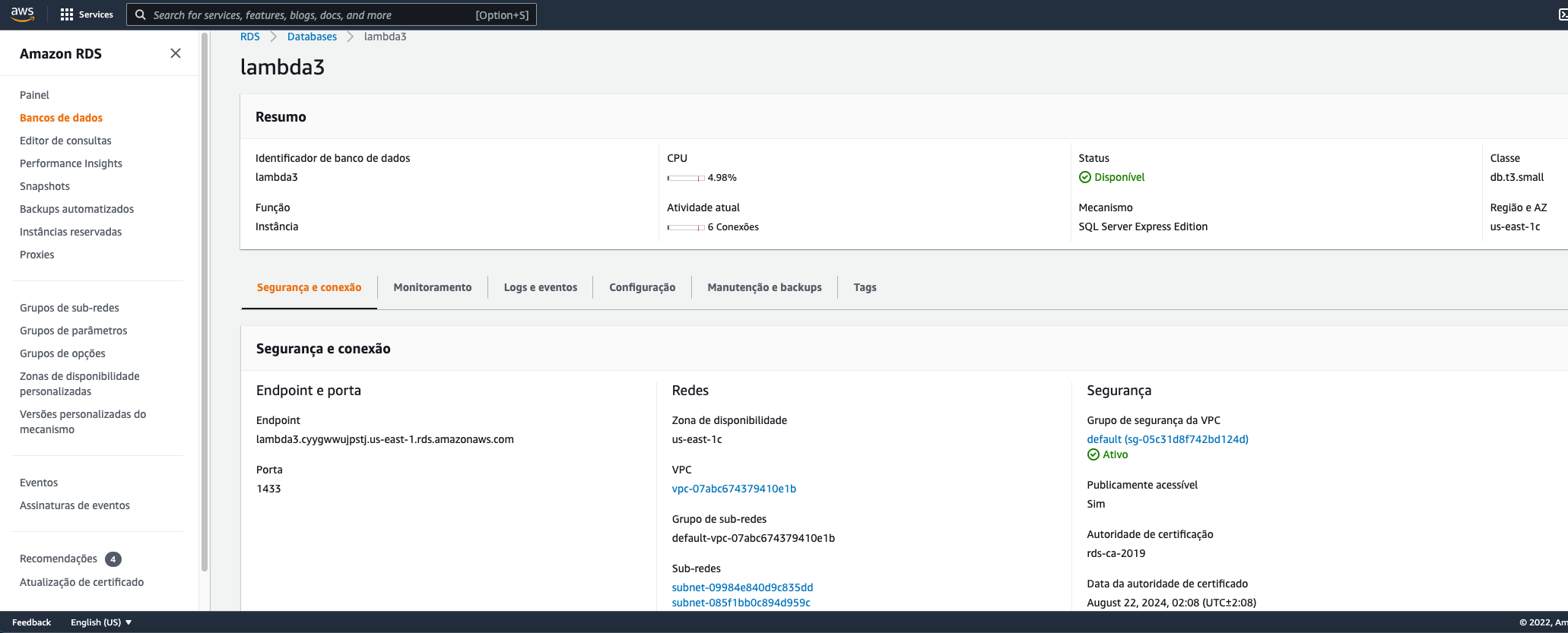Select the class value db.t3.small
This screenshot has height=633, width=1568.
(x=1516, y=177)
